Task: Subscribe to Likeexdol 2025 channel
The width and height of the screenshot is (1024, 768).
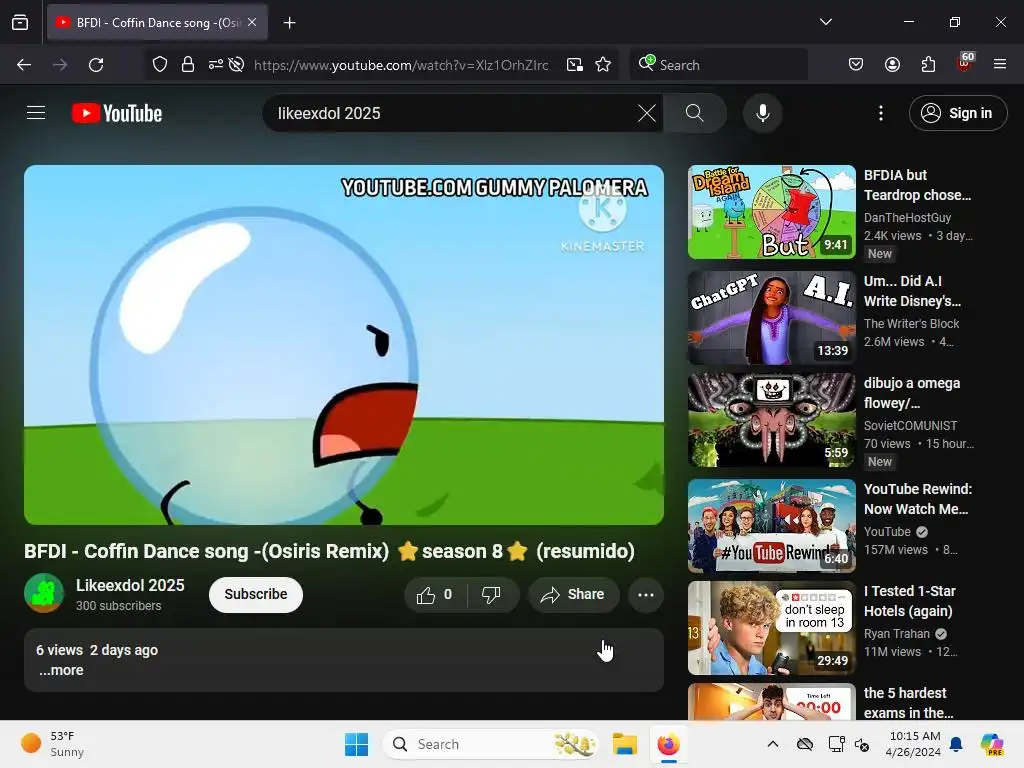Action: (255, 594)
